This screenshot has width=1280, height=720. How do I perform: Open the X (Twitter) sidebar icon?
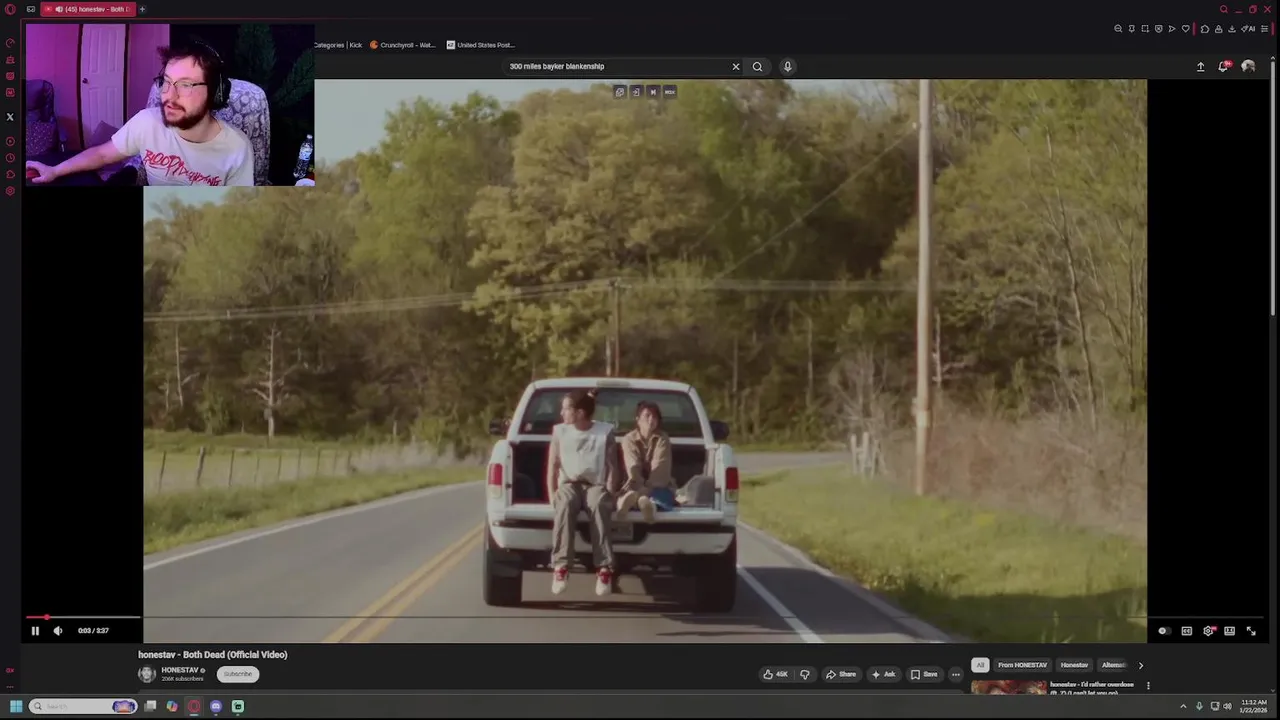tap(10, 117)
